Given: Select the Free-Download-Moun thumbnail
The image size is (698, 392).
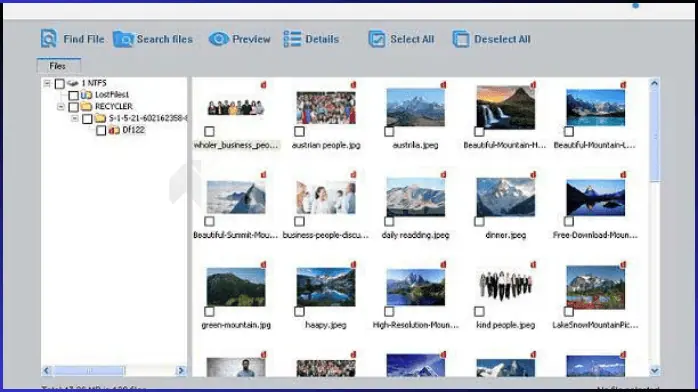Looking at the screenshot, I should tap(595, 197).
